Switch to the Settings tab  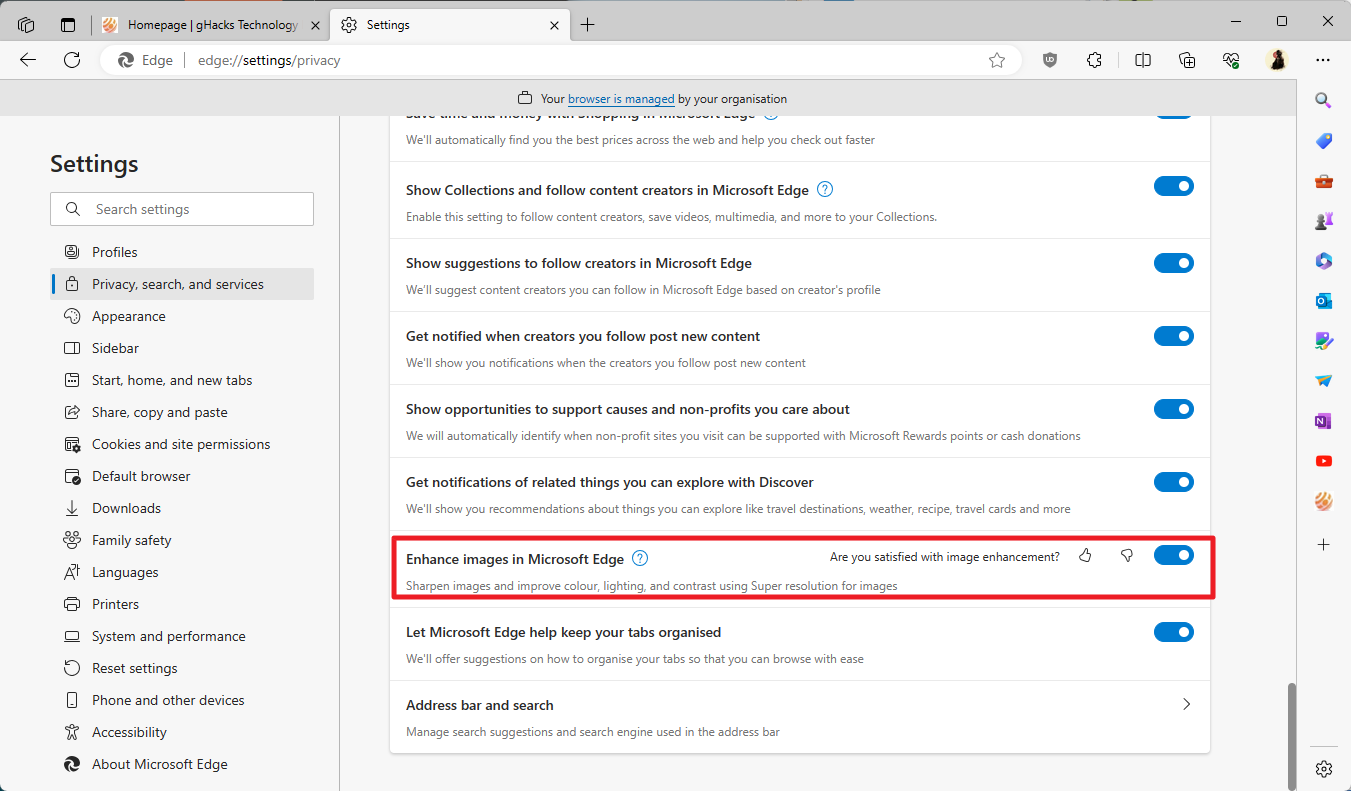click(x=450, y=25)
